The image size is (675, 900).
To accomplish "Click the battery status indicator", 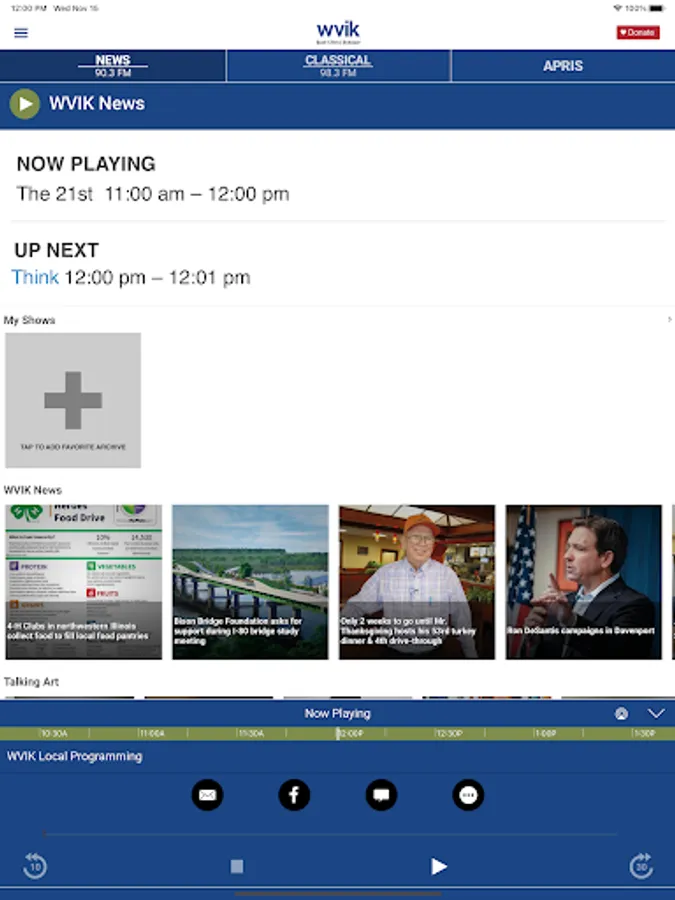I will [x=657, y=8].
